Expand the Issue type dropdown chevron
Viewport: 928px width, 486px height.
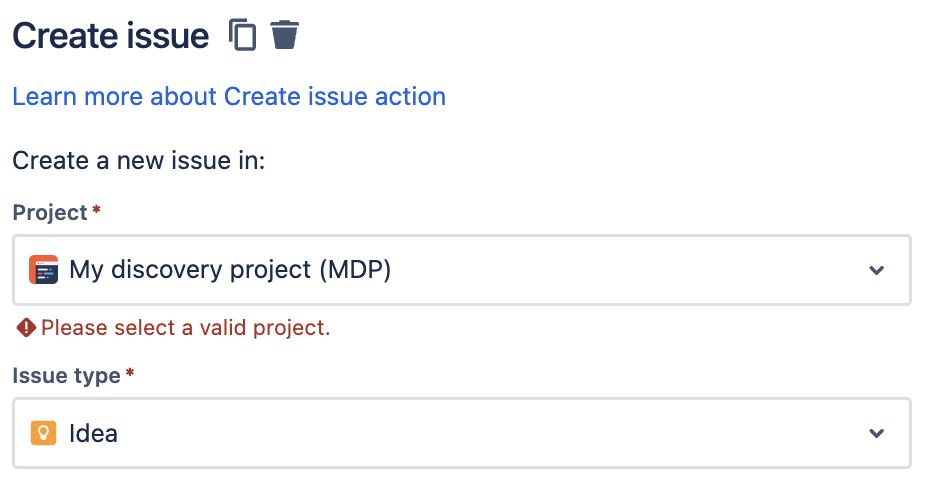coord(877,433)
